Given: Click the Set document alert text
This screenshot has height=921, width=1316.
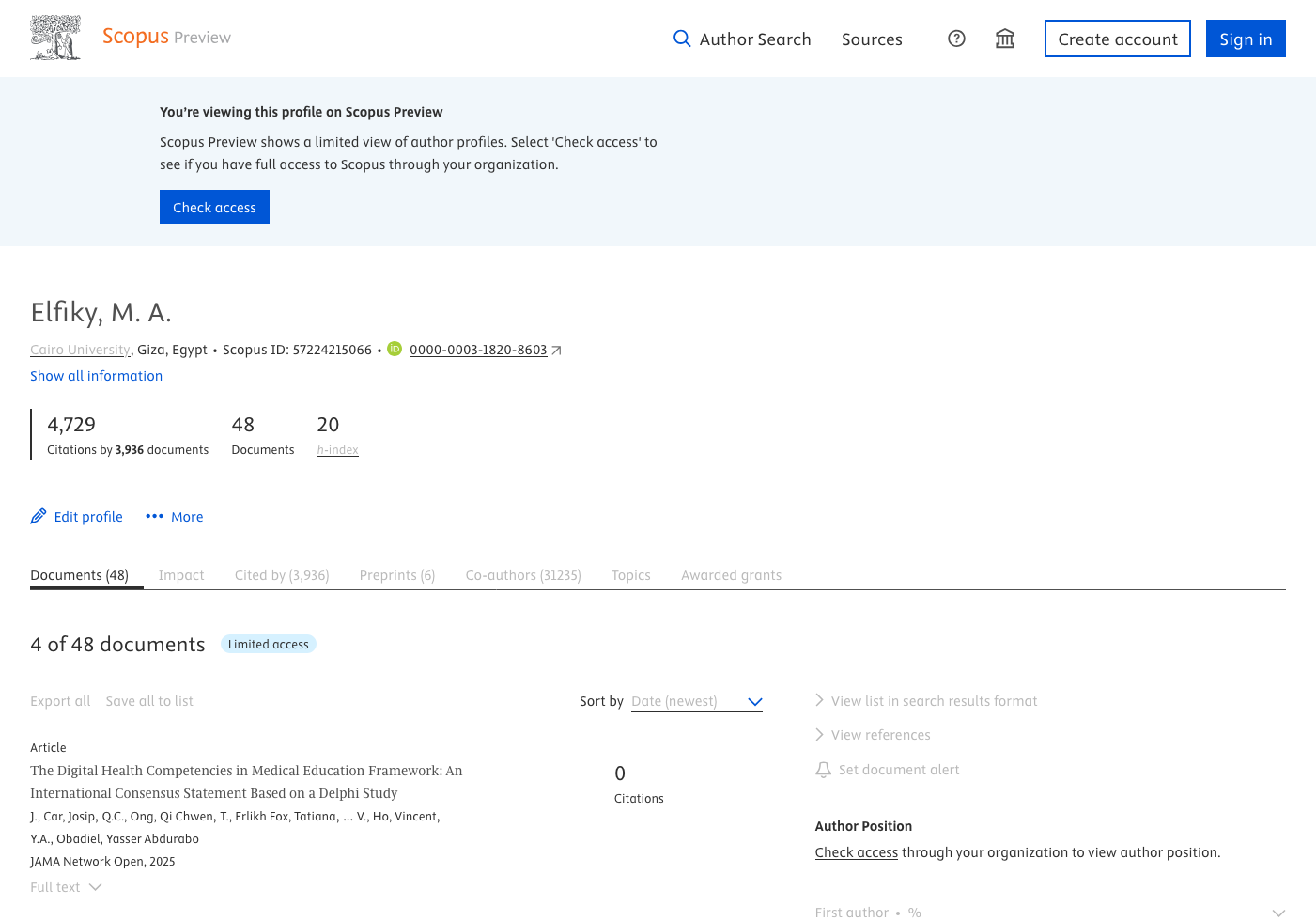Looking at the screenshot, I should pyautogui.click(x=899, y=770).
